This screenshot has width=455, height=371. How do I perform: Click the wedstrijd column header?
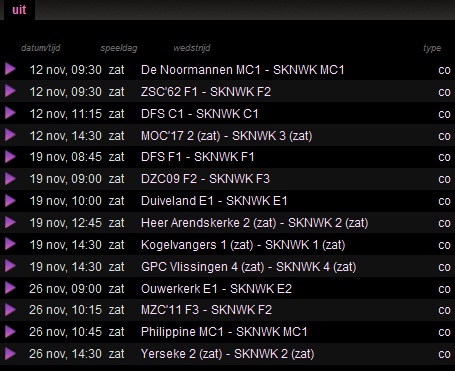(x=192, y=48)
